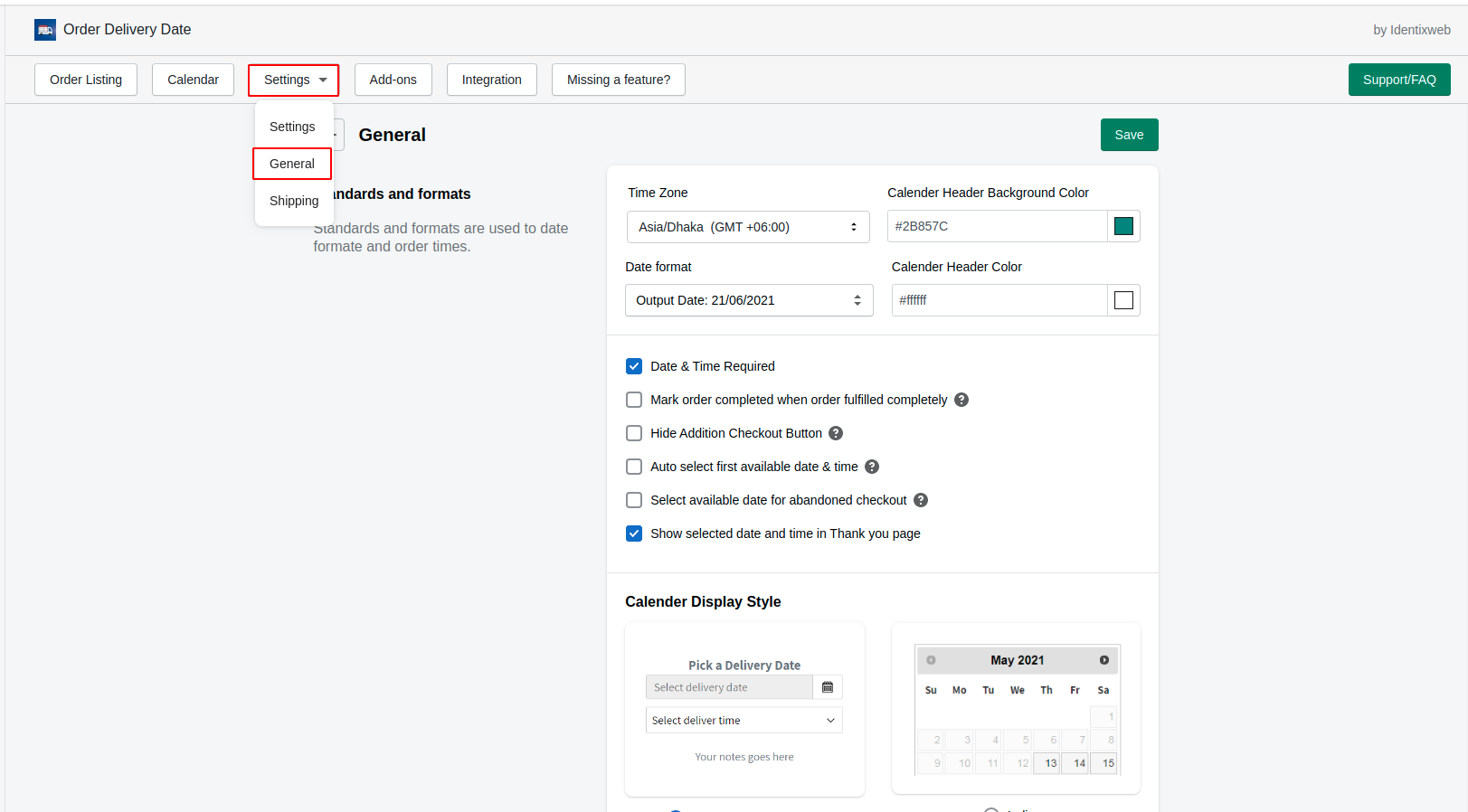
Task: Click help icon beside Hide Addition Checkout Button
Action: (836, 433)
